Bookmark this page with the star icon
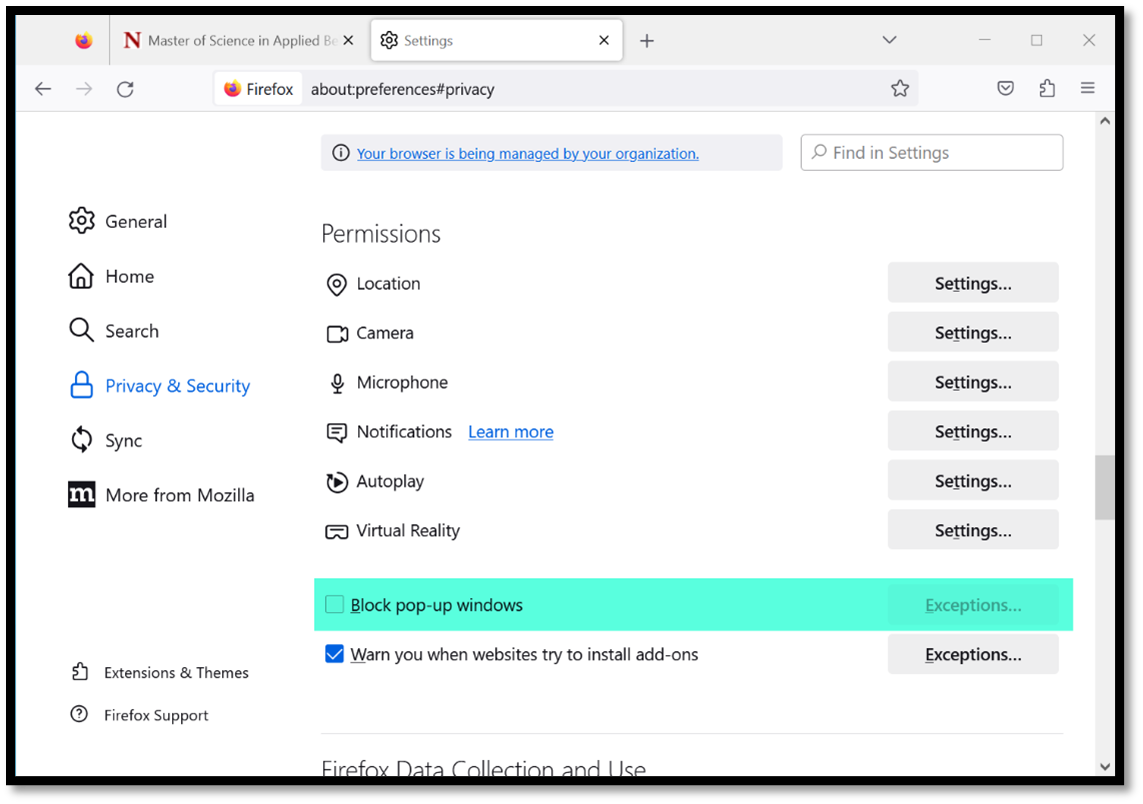The image size is (1143, 804). pos(900,89)
